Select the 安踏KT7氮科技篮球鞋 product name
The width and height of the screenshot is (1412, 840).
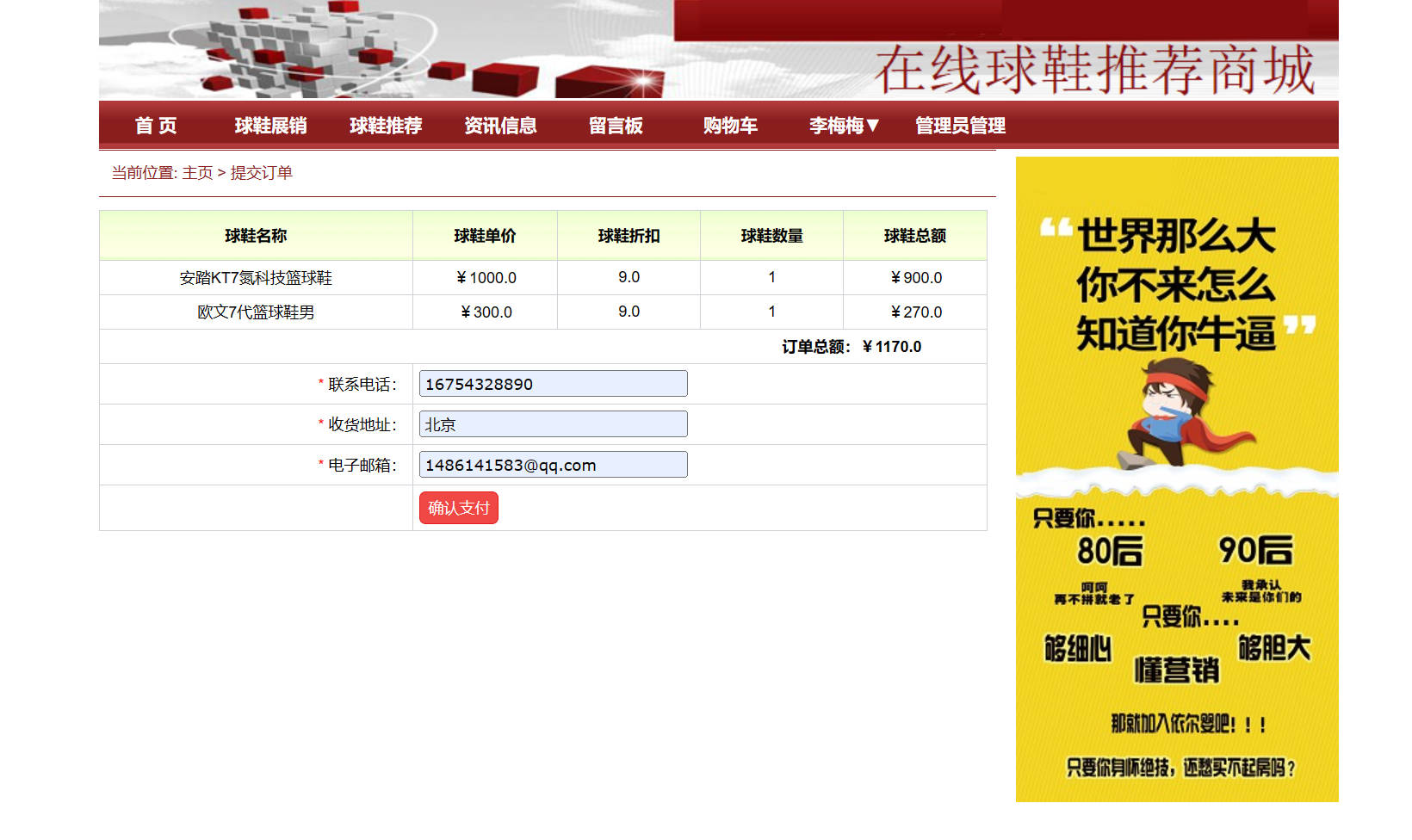(x=256, y=277)
